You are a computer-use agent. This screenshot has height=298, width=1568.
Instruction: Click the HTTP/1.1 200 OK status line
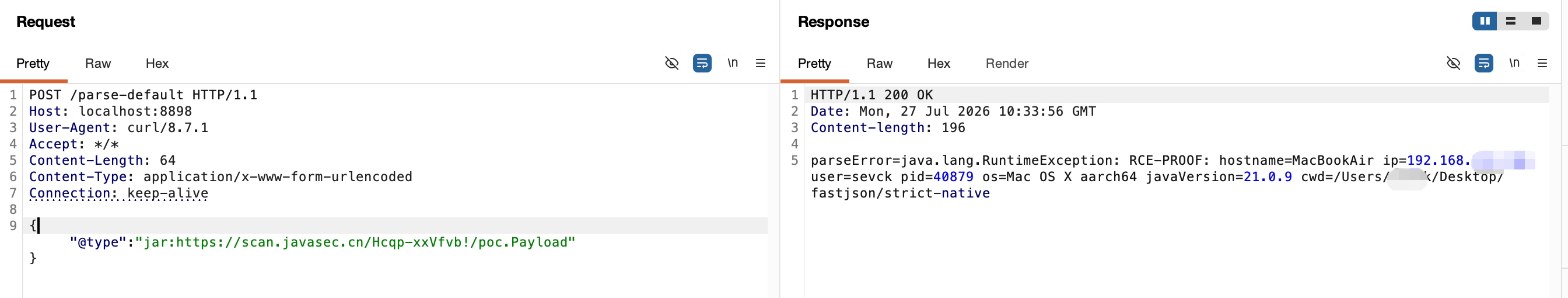[x=871, y=95]
